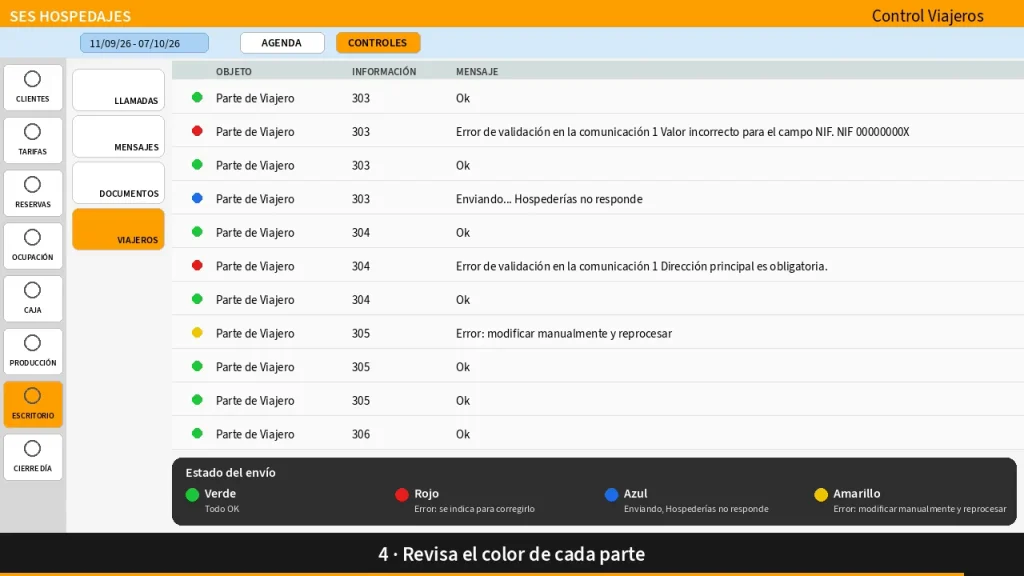Click the Azul legend swatch

(x=611, y=495)
